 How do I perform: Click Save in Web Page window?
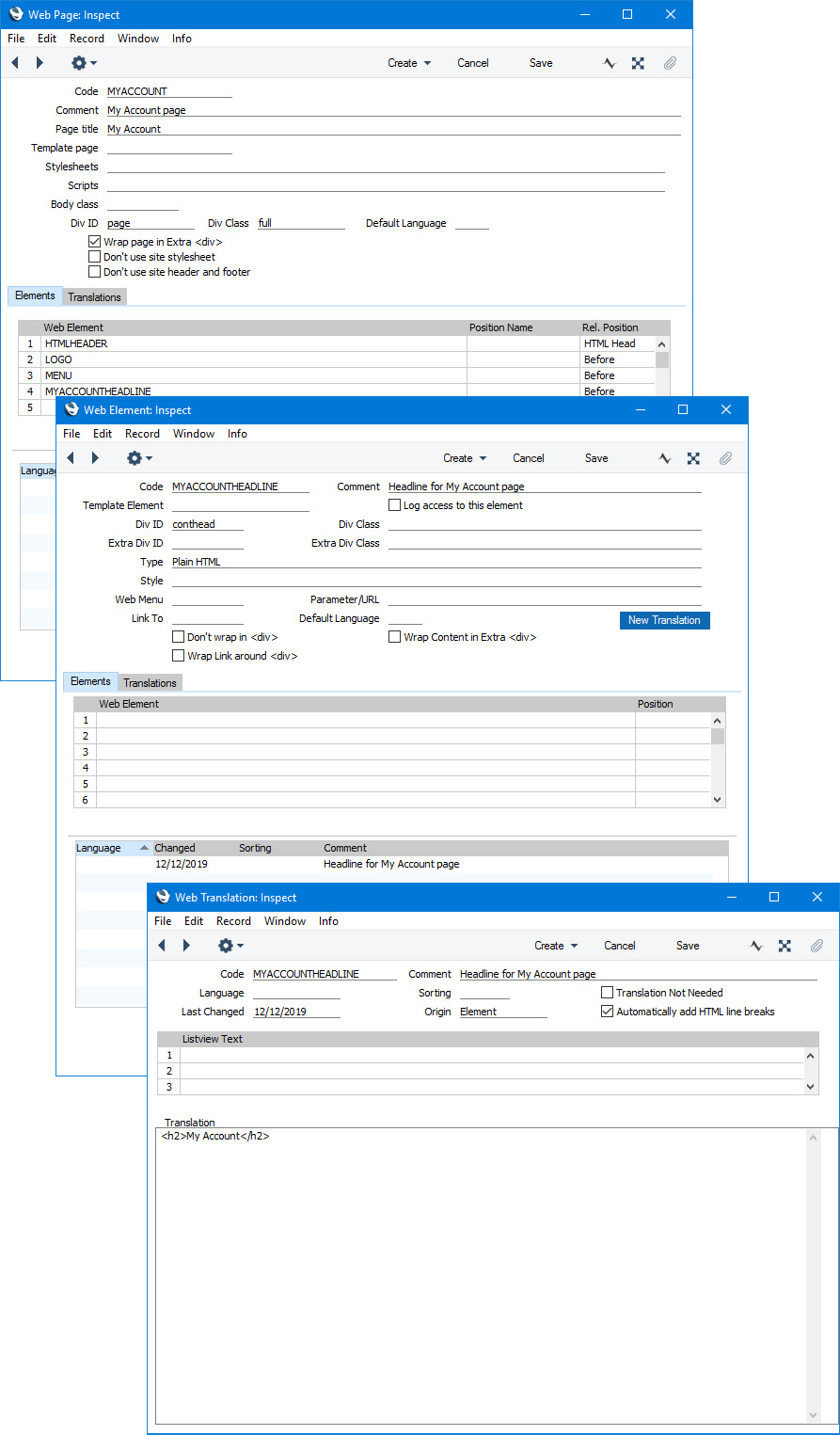pos(541,63)
